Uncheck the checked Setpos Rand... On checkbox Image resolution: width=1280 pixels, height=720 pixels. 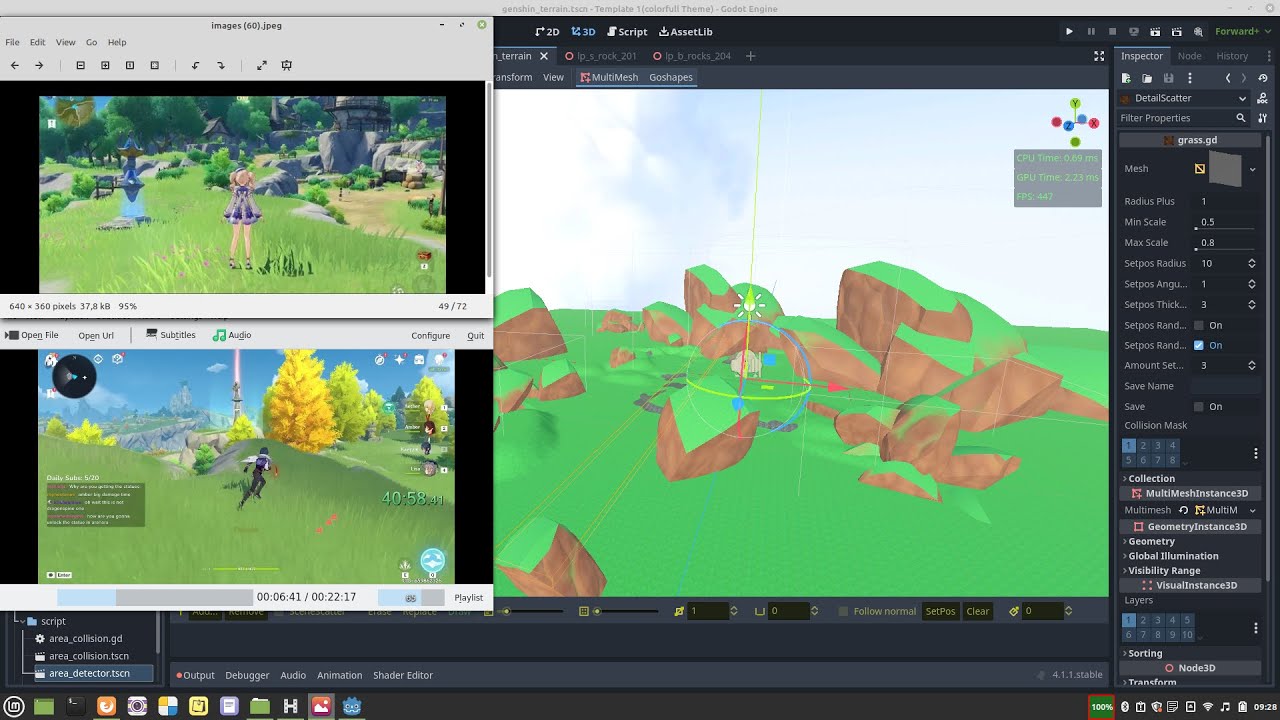pyautogui.click(x=1199, y=345)
